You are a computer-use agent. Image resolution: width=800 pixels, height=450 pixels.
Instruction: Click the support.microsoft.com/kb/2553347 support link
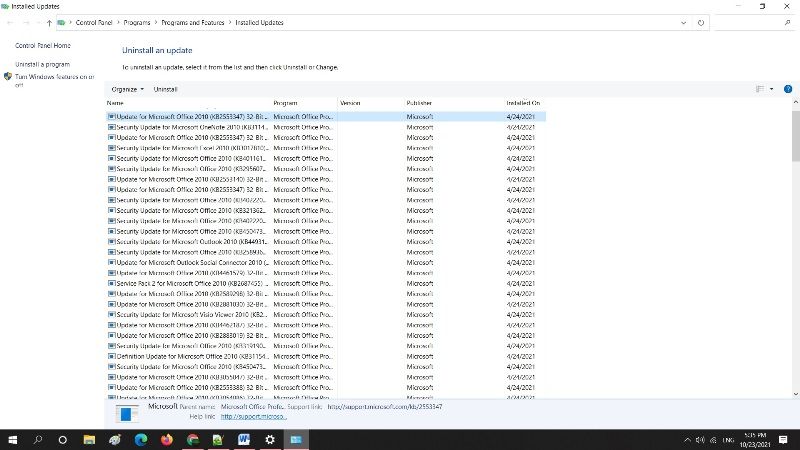[x=385, y=407]
